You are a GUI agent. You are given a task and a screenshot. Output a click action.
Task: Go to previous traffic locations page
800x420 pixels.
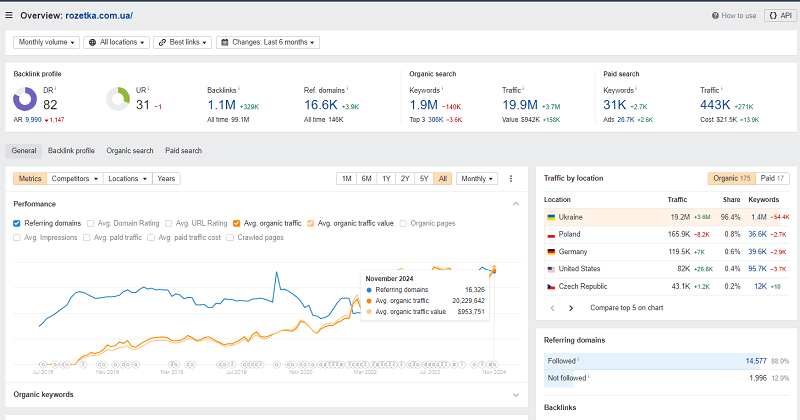(x=553, y=308)
